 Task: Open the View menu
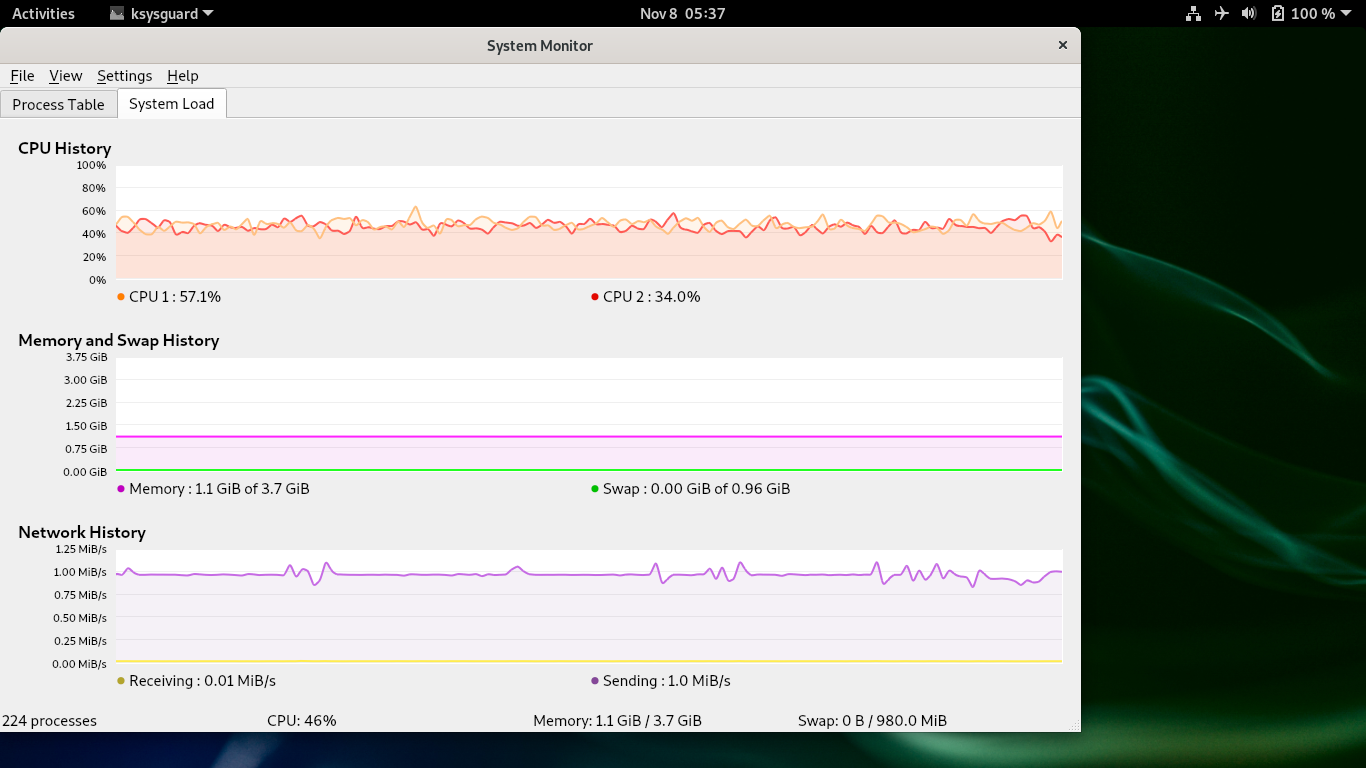65,76
